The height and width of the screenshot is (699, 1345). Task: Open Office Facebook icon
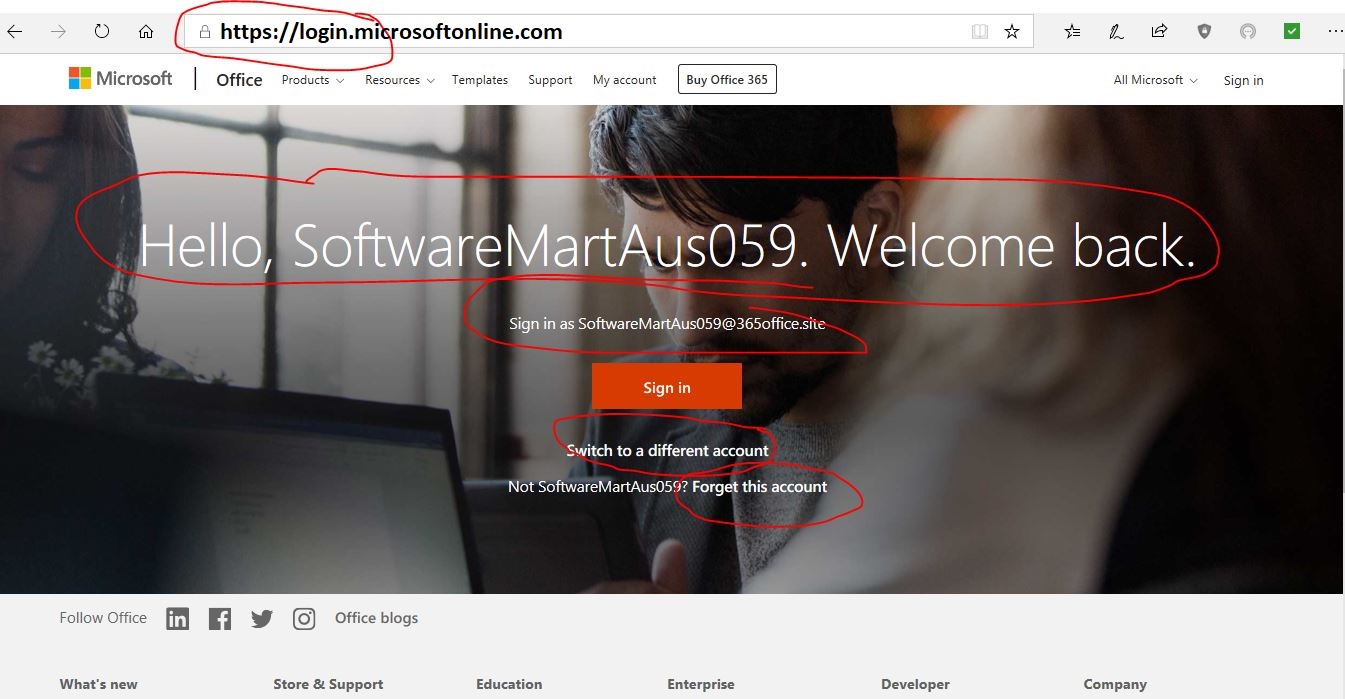220,619
